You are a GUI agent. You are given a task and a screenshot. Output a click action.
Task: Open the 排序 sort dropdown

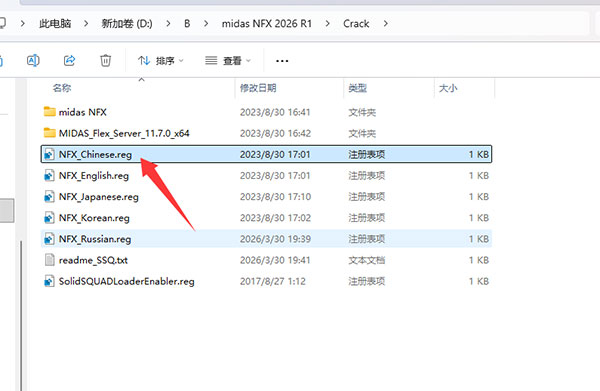[161, 60]
